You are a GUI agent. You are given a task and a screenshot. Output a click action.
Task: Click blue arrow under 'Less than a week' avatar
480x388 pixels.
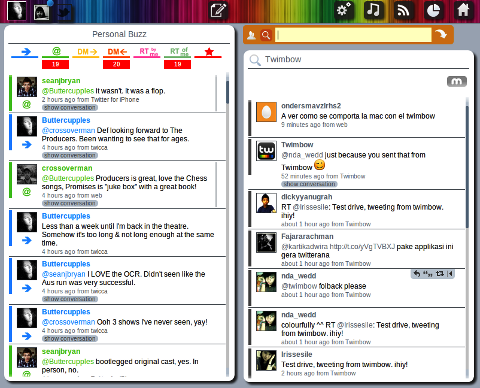pyautogui.click(x=27, y=240)
